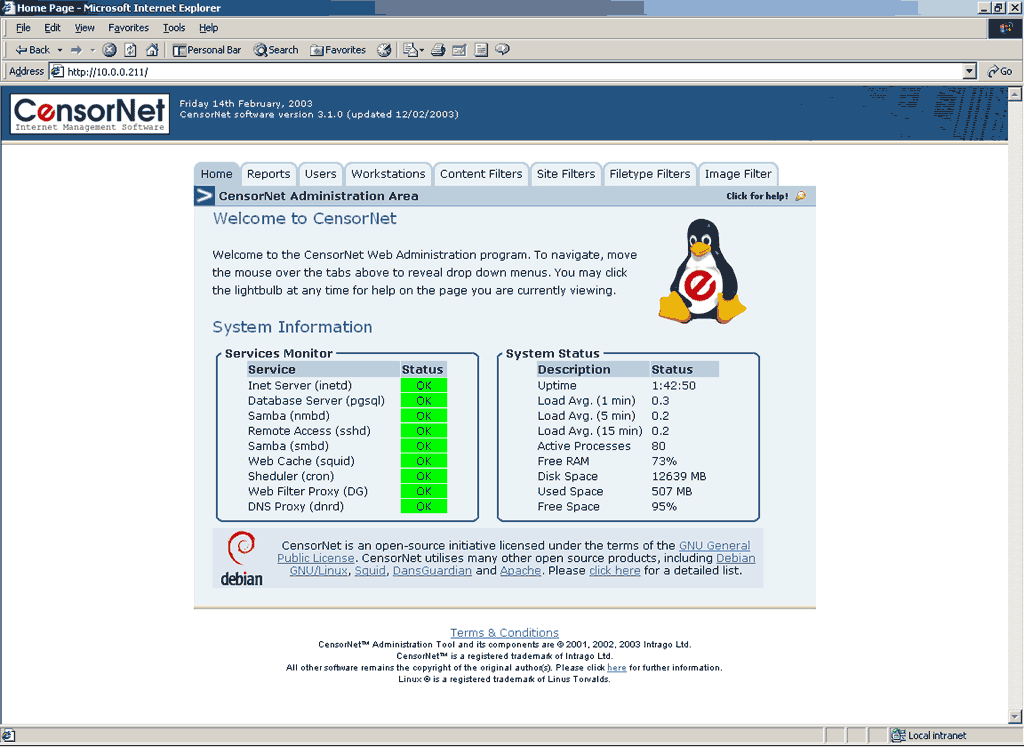The width and height of the screenshot is (1024, 747).
Task: Click the status bar page icon
Action: coord(8,736)
